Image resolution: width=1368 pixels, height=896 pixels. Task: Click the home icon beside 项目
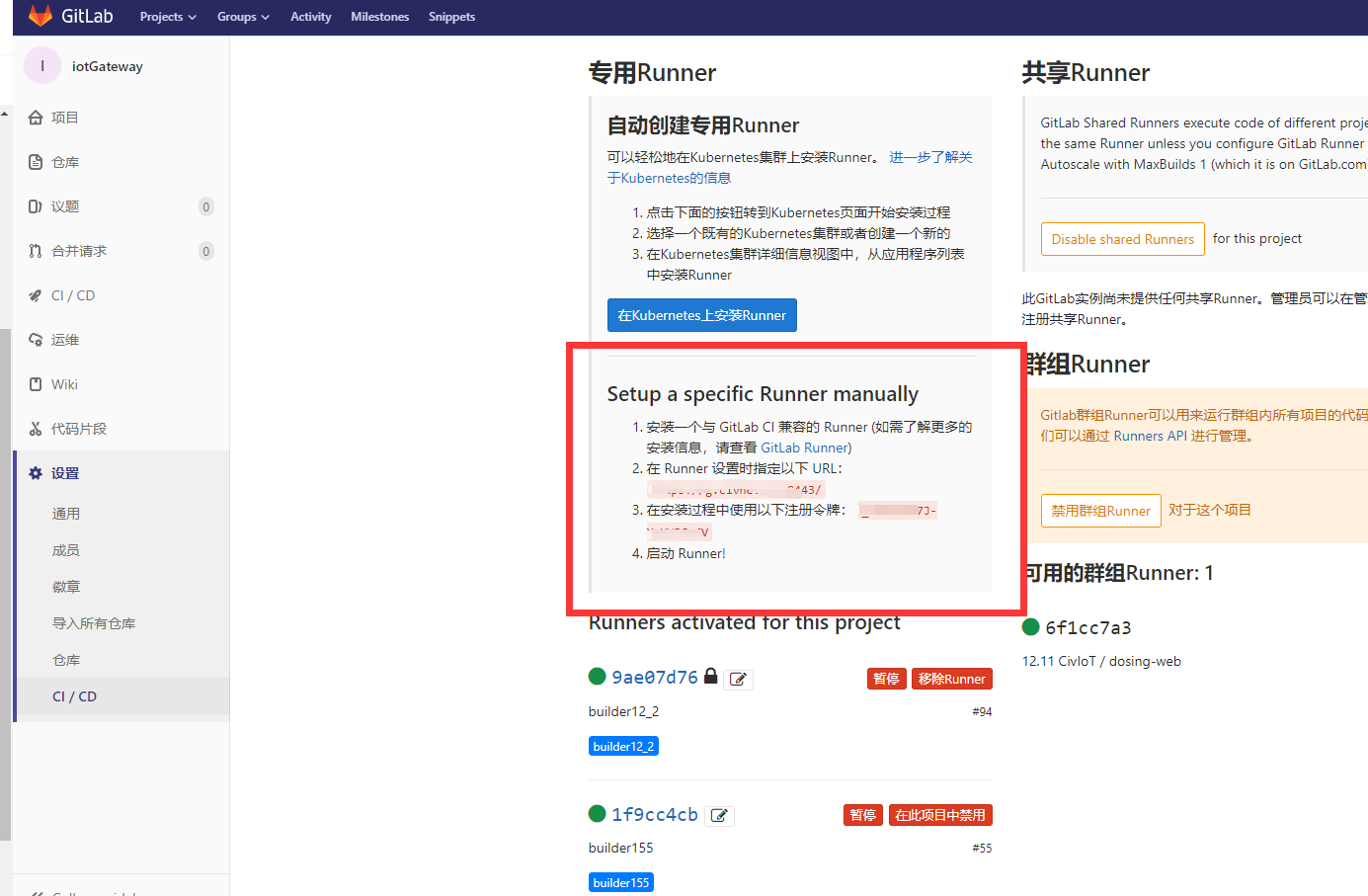pyautogui.click(x=36, y=118)
